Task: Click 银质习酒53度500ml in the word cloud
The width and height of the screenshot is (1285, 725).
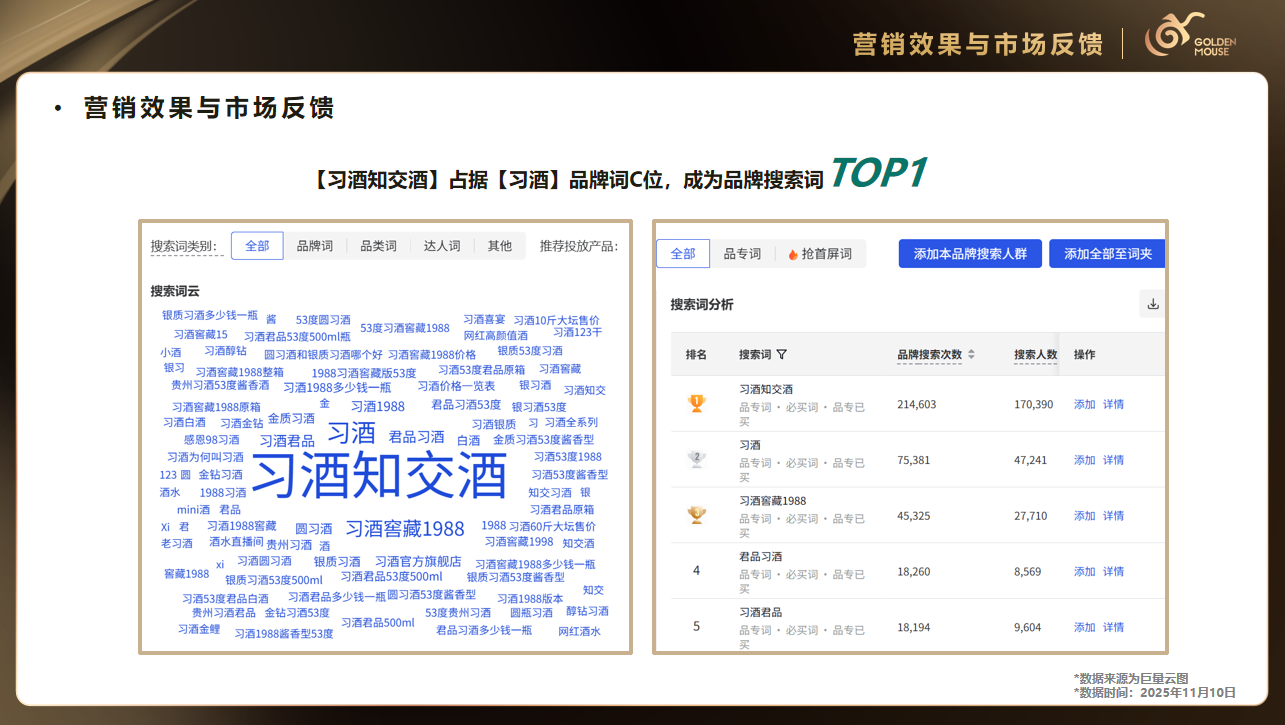Action: click(x=274, y=580)
